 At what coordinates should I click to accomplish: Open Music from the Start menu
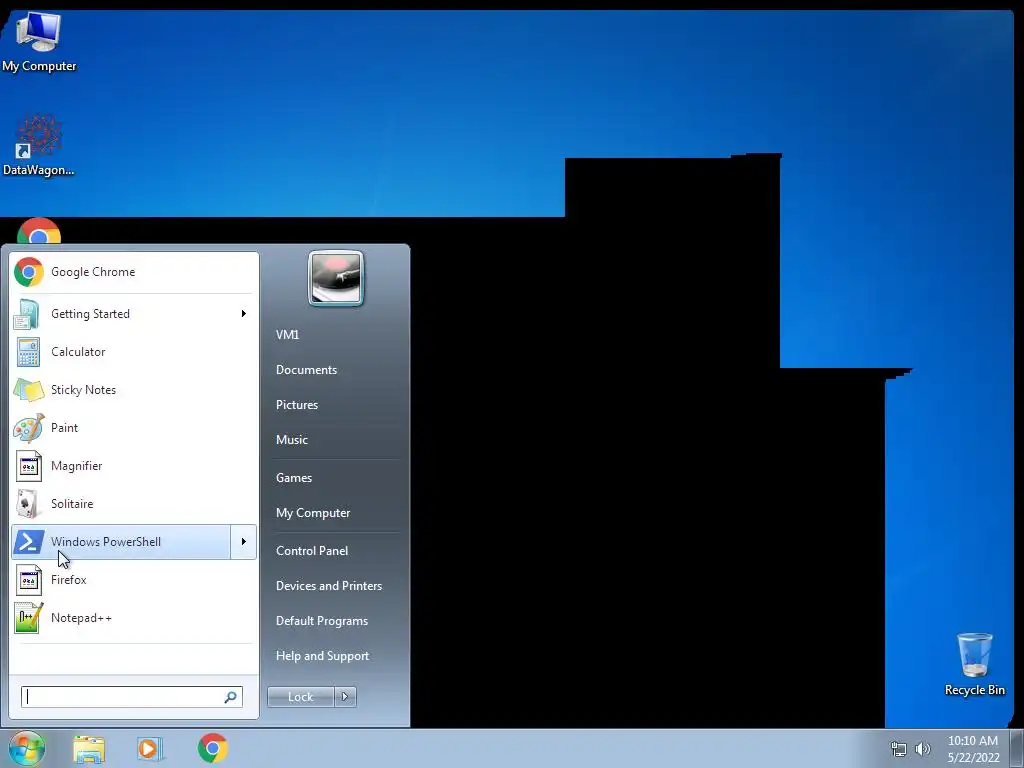coord(291,440)
